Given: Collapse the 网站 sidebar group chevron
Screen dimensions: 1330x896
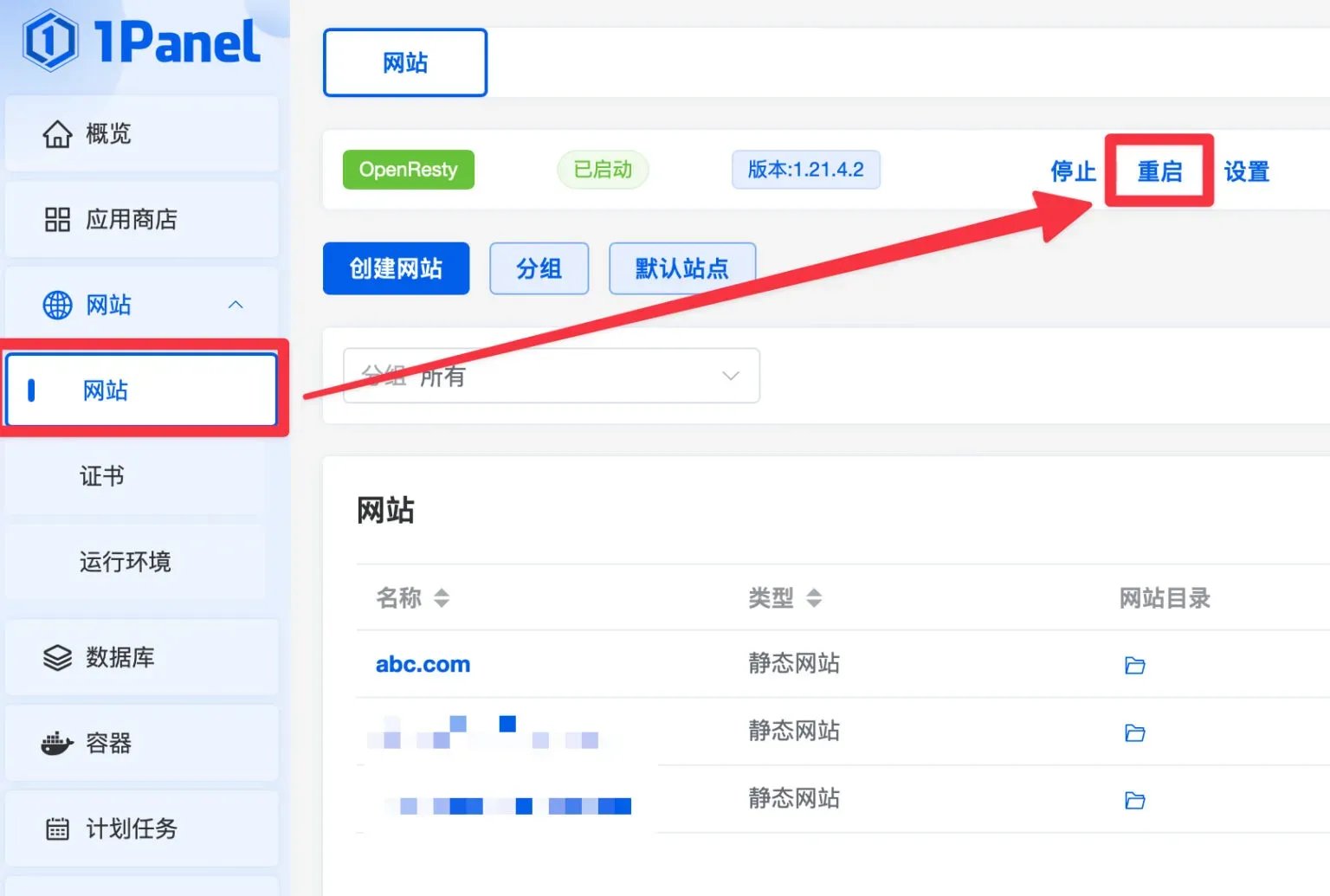Looking at the screenshot, I should click(x=236, y=305).
